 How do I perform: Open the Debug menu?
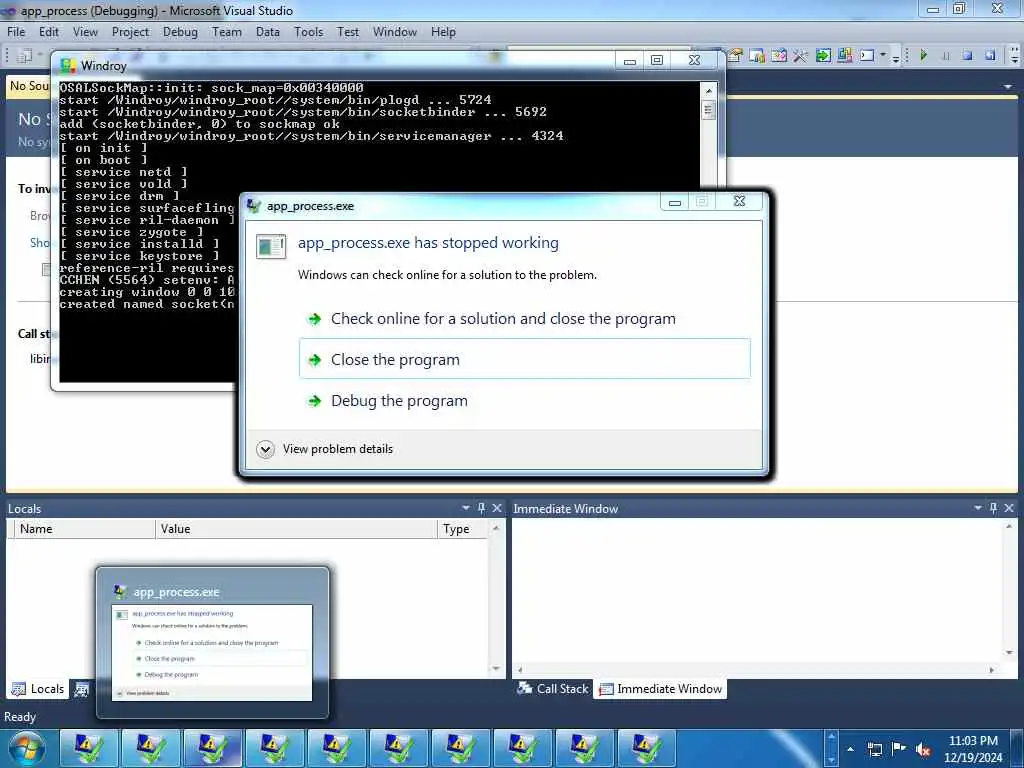tap(180, 32)
